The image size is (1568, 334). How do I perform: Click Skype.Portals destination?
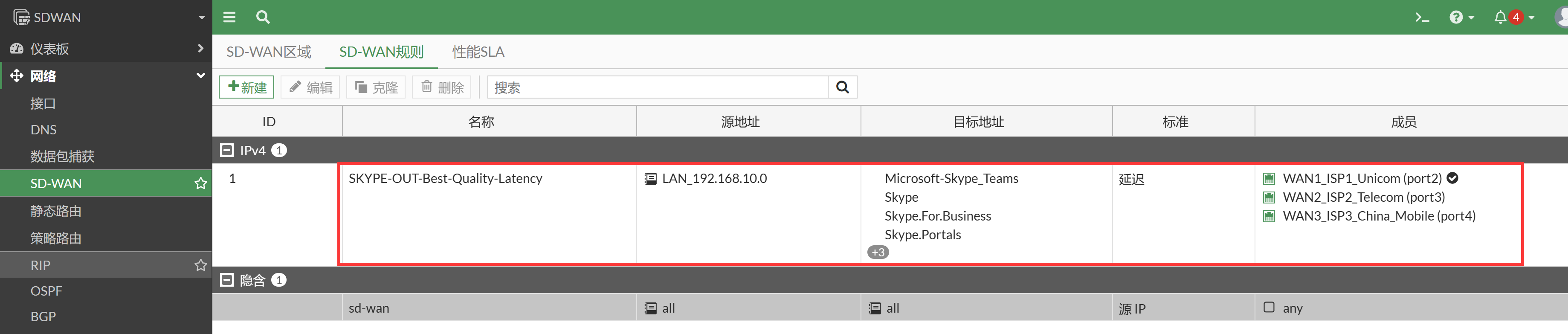[x=922, y=235]
